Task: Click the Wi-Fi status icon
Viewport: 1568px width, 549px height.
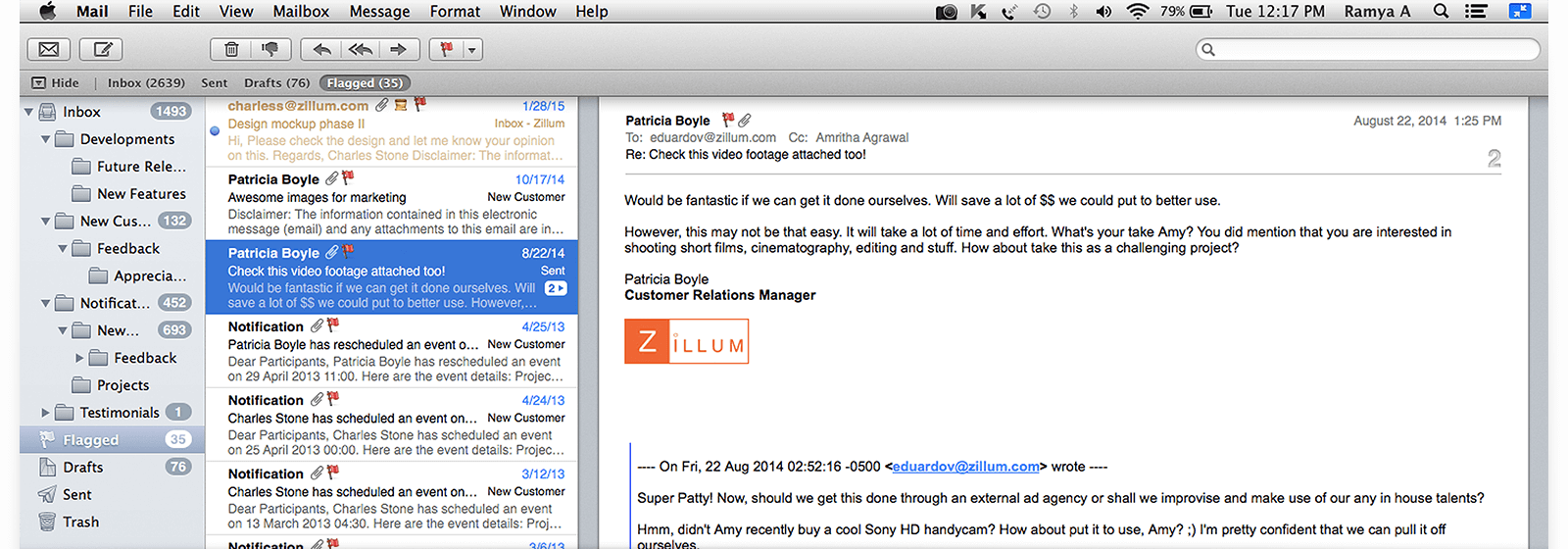Action: coord(1137,12)
